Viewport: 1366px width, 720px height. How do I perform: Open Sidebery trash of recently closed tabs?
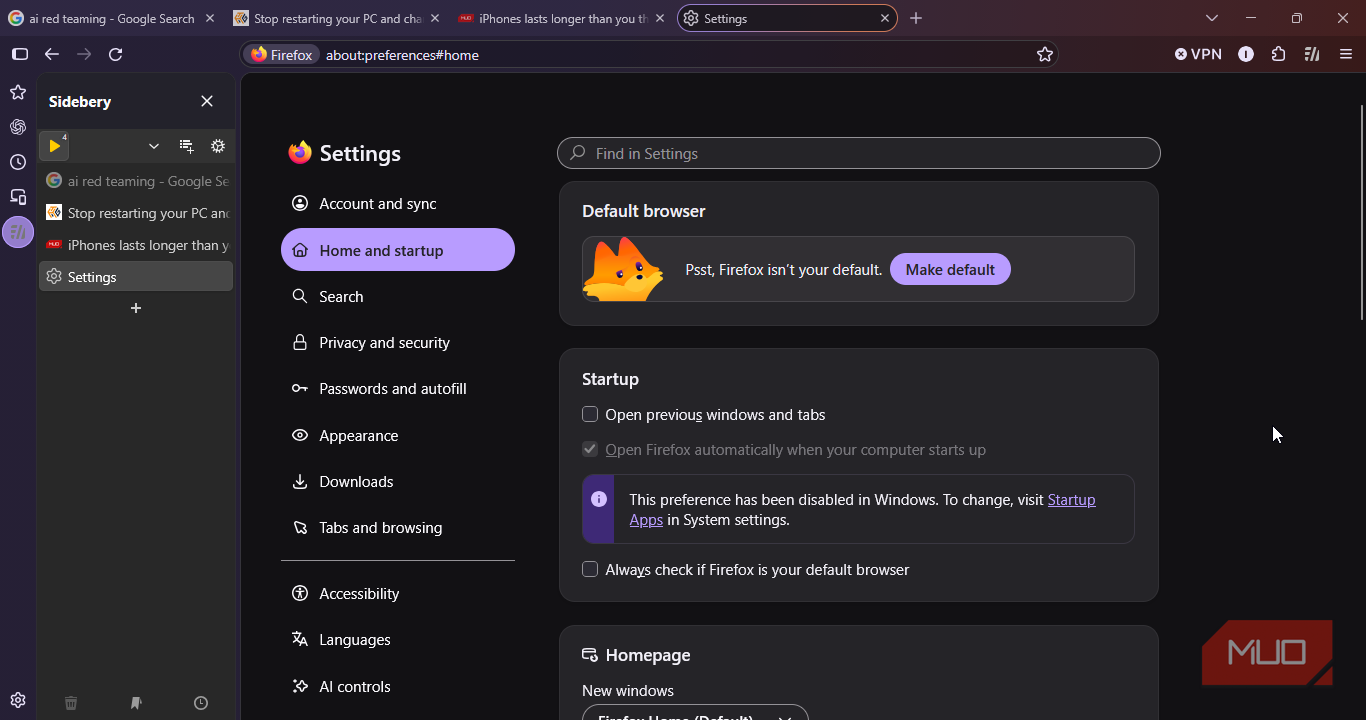coord(71,703)
